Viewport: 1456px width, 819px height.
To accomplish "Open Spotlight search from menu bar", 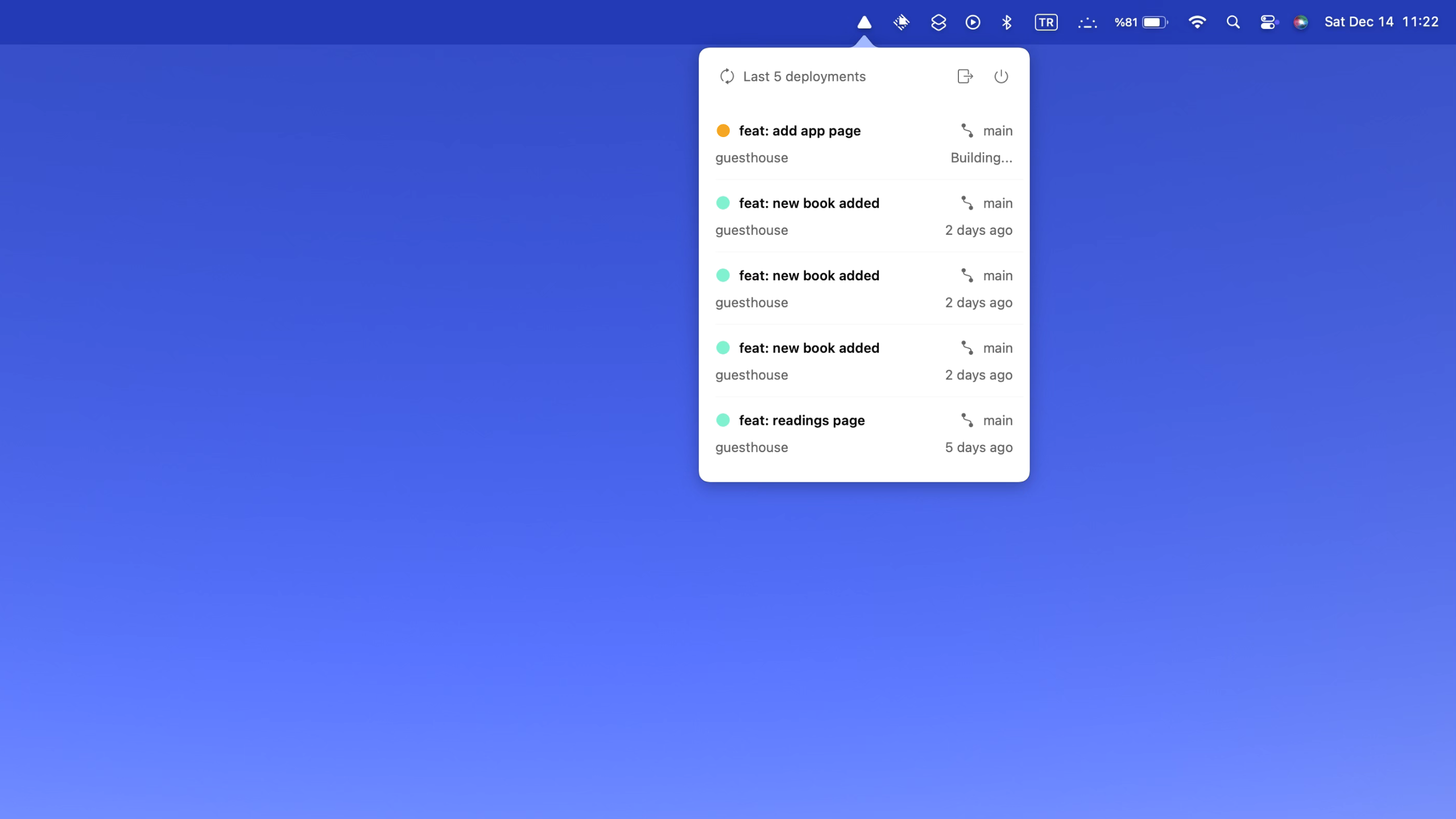I will pos(1232,22).
